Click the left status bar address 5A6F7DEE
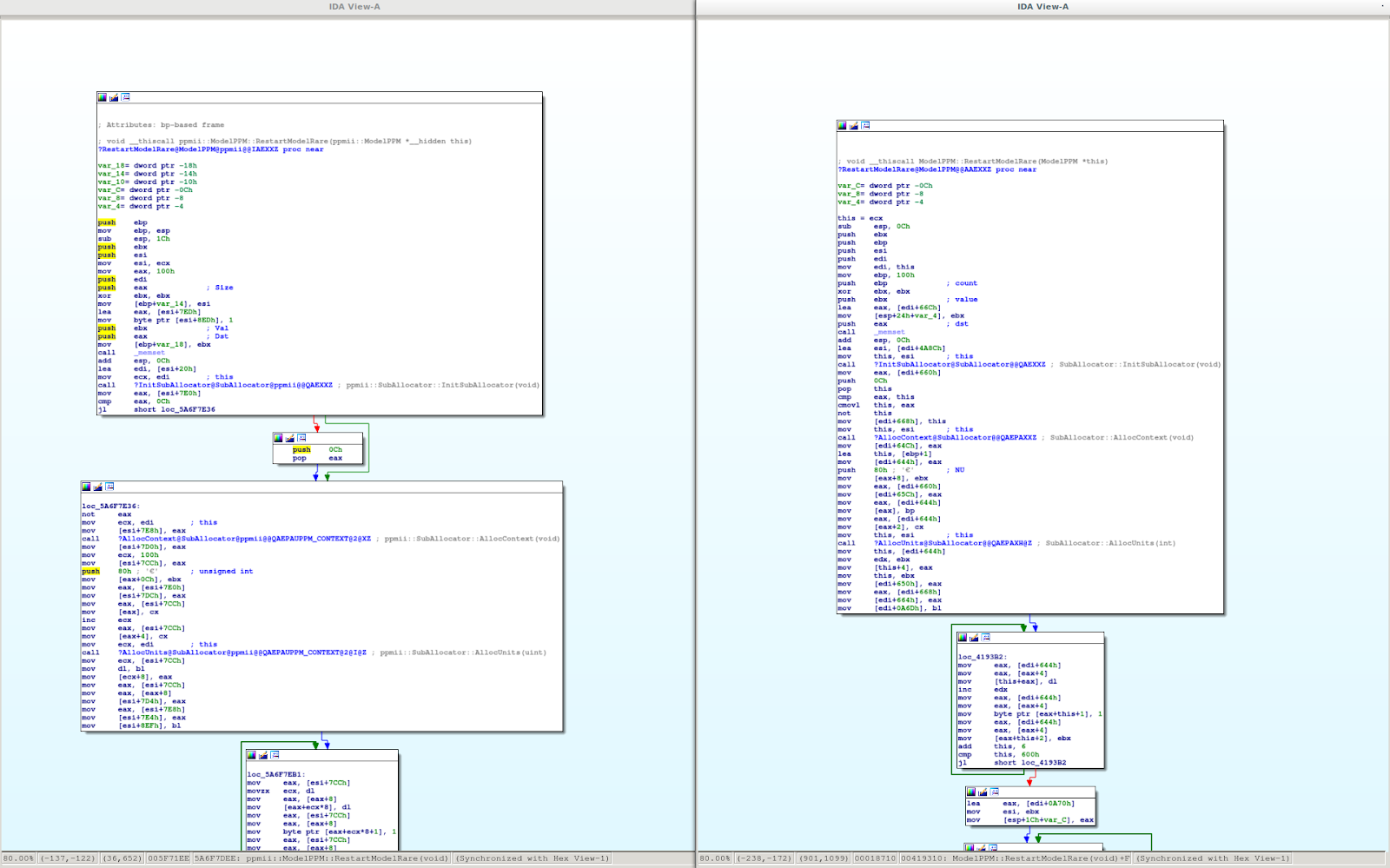 click(217, 858)
